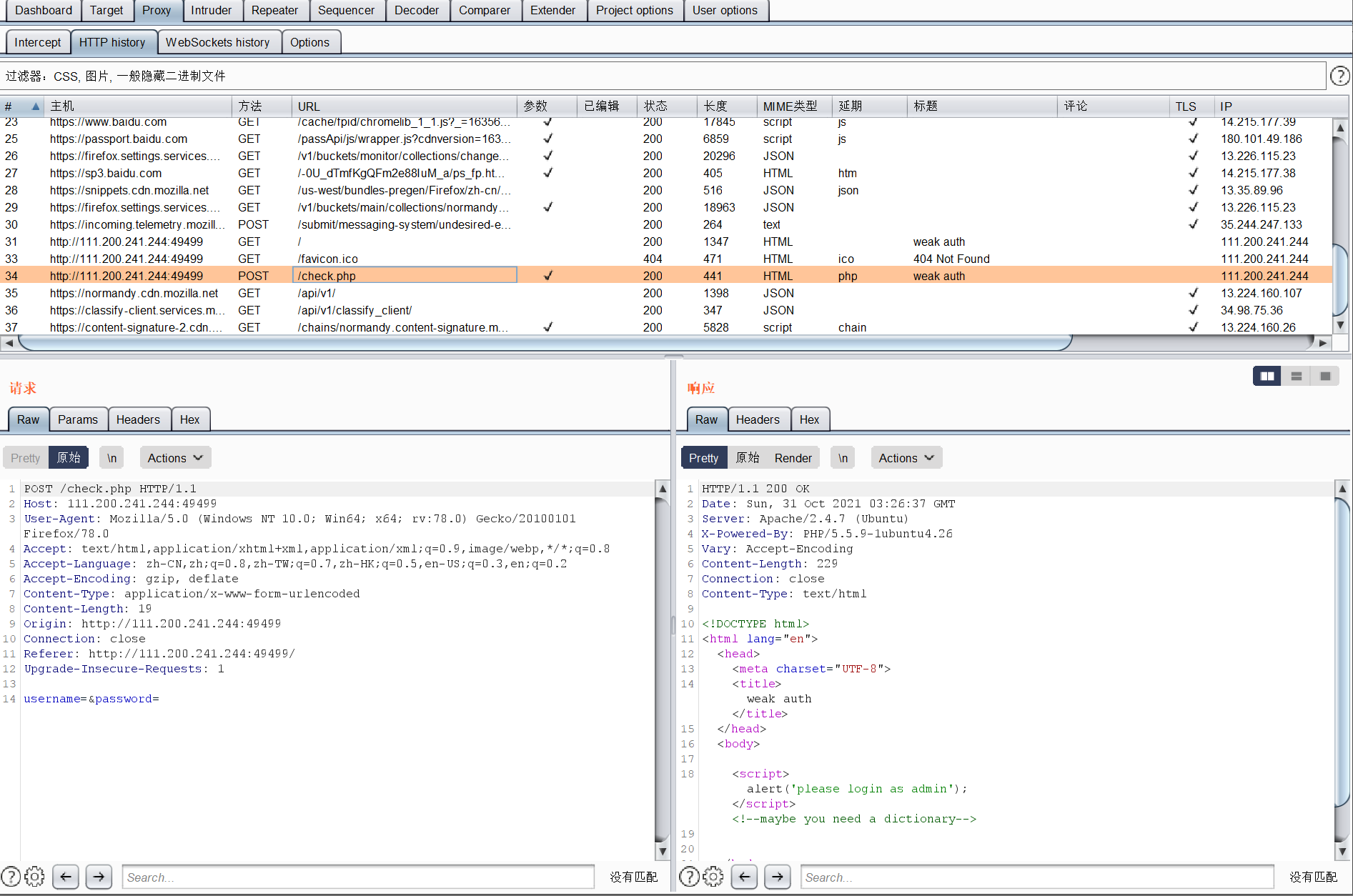The width and height of the screenshot is (1353, 896).
Task: Switch request view to Pretty
Action: (x=26, y=458)
